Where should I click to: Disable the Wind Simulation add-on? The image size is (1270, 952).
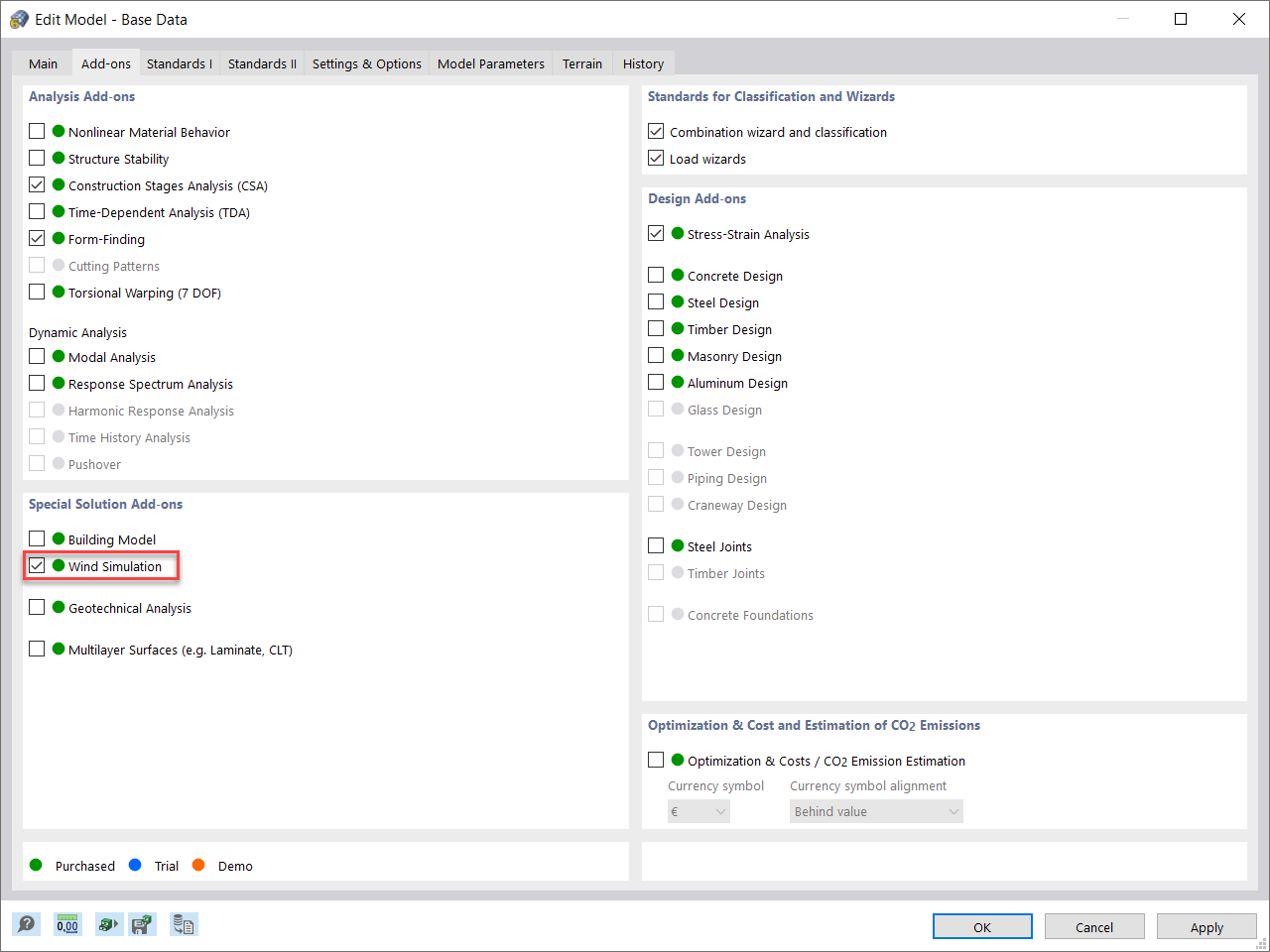37,565
